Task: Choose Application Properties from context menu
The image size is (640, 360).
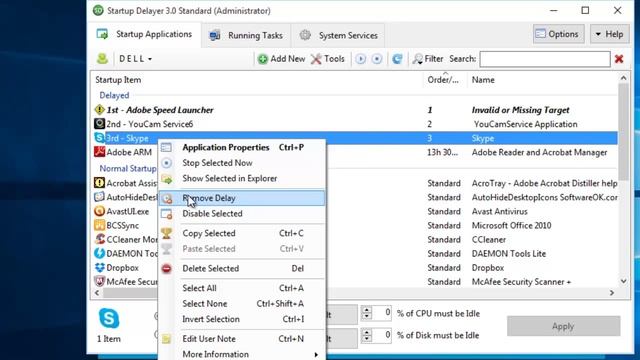Action: click(242, 147)
